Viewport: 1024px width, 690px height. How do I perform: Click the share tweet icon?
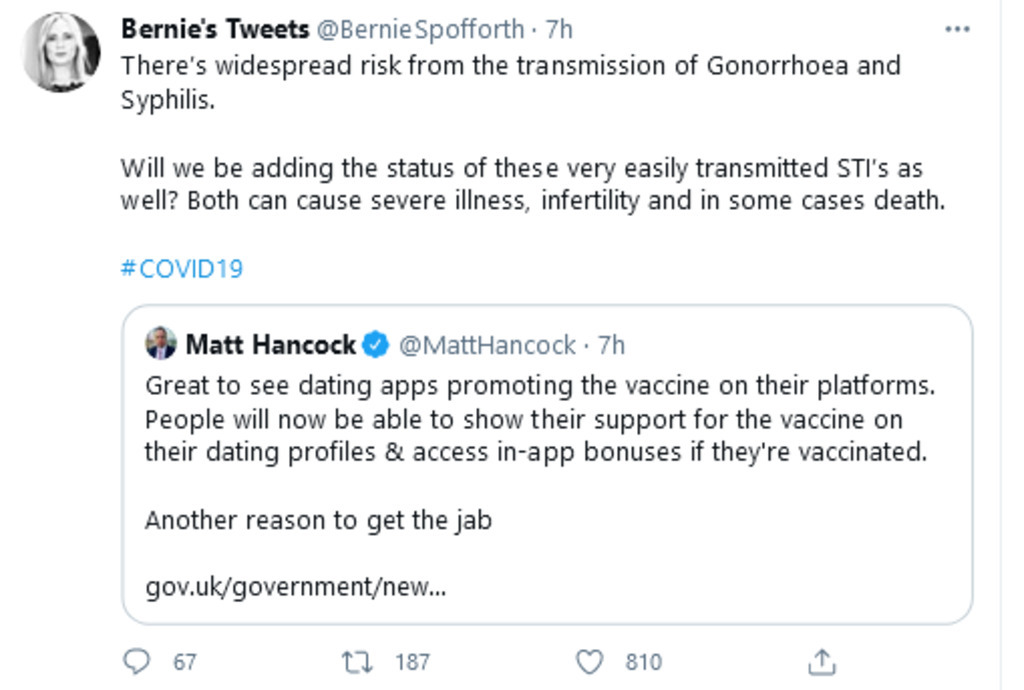point(821,661)
